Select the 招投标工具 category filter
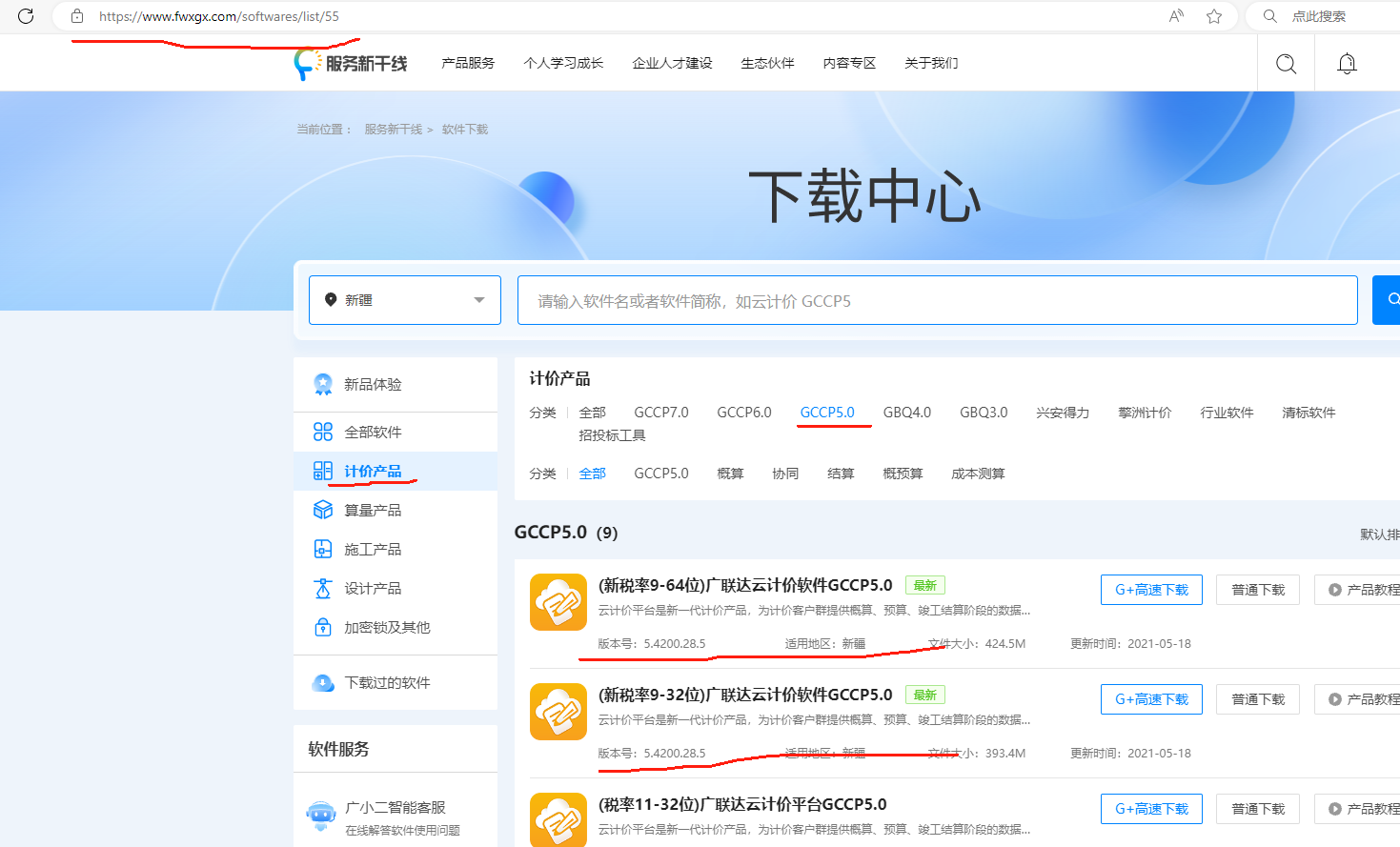1400x847 pixels. pyautogui.click(x=612, y=435)
